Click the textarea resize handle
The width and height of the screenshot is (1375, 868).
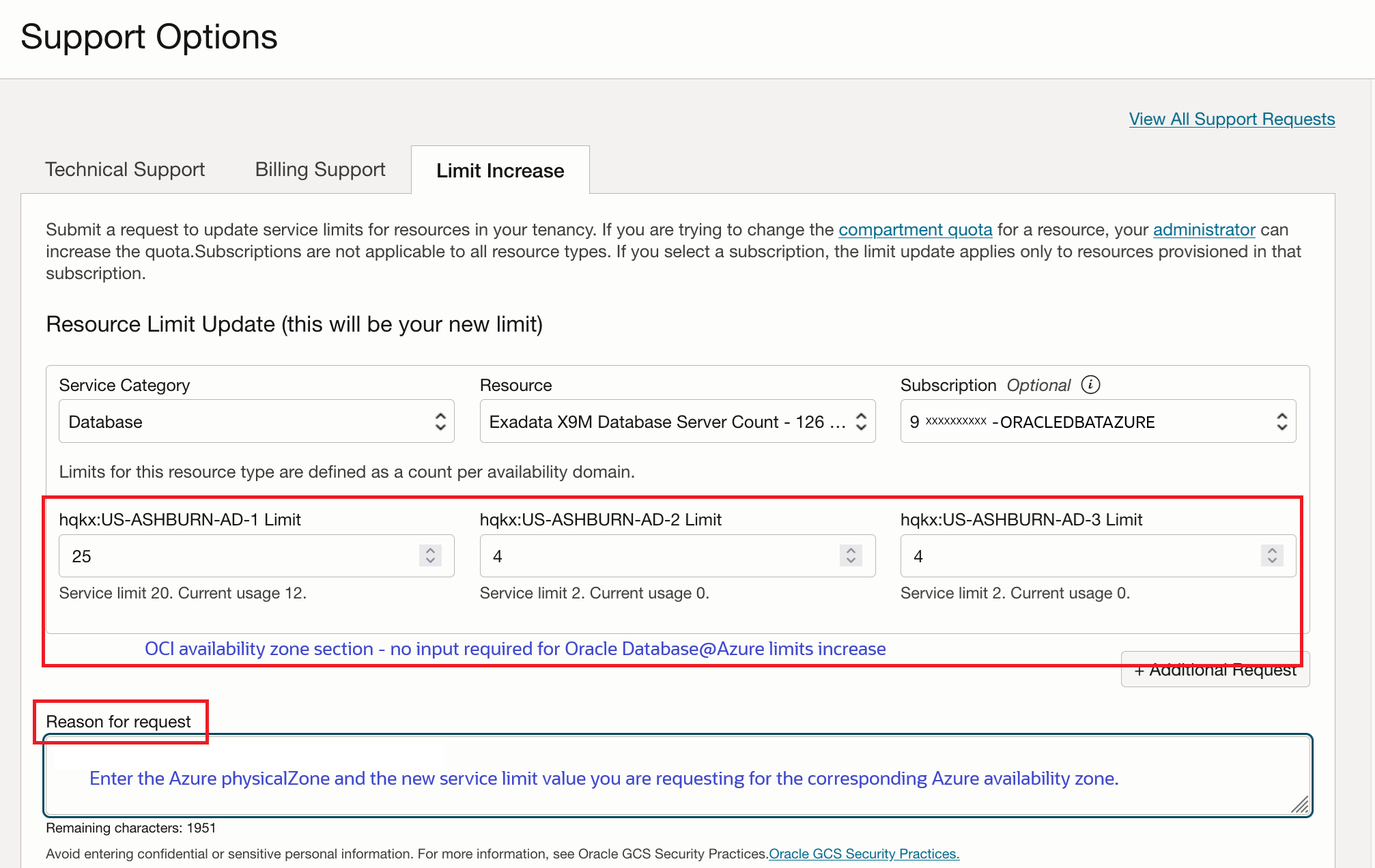[x=1299, y=806]
